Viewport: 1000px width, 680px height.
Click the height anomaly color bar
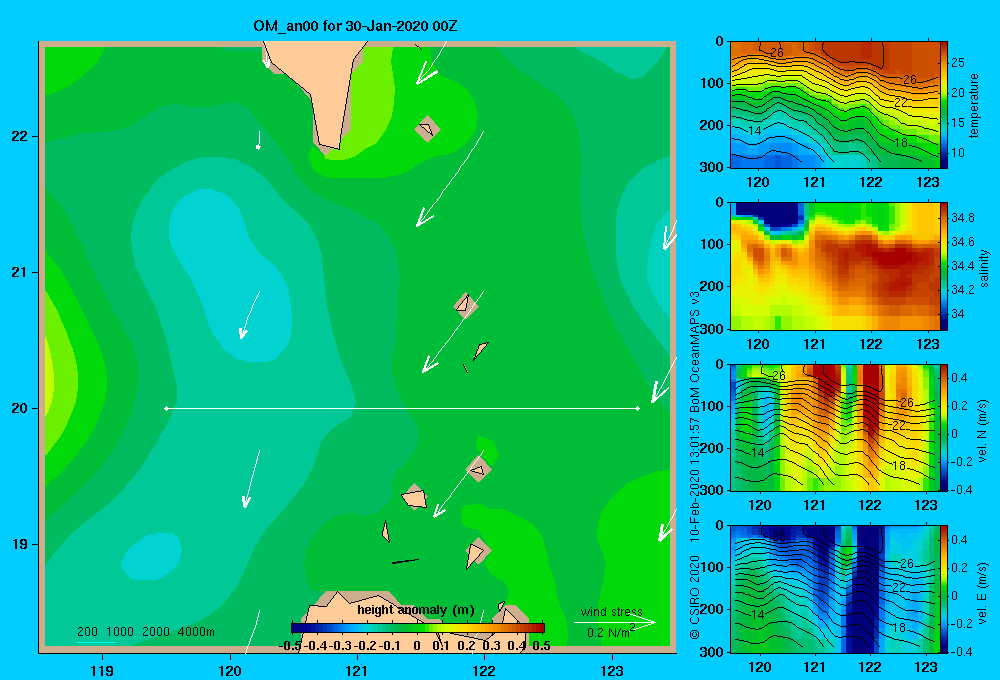coord(417,628)
